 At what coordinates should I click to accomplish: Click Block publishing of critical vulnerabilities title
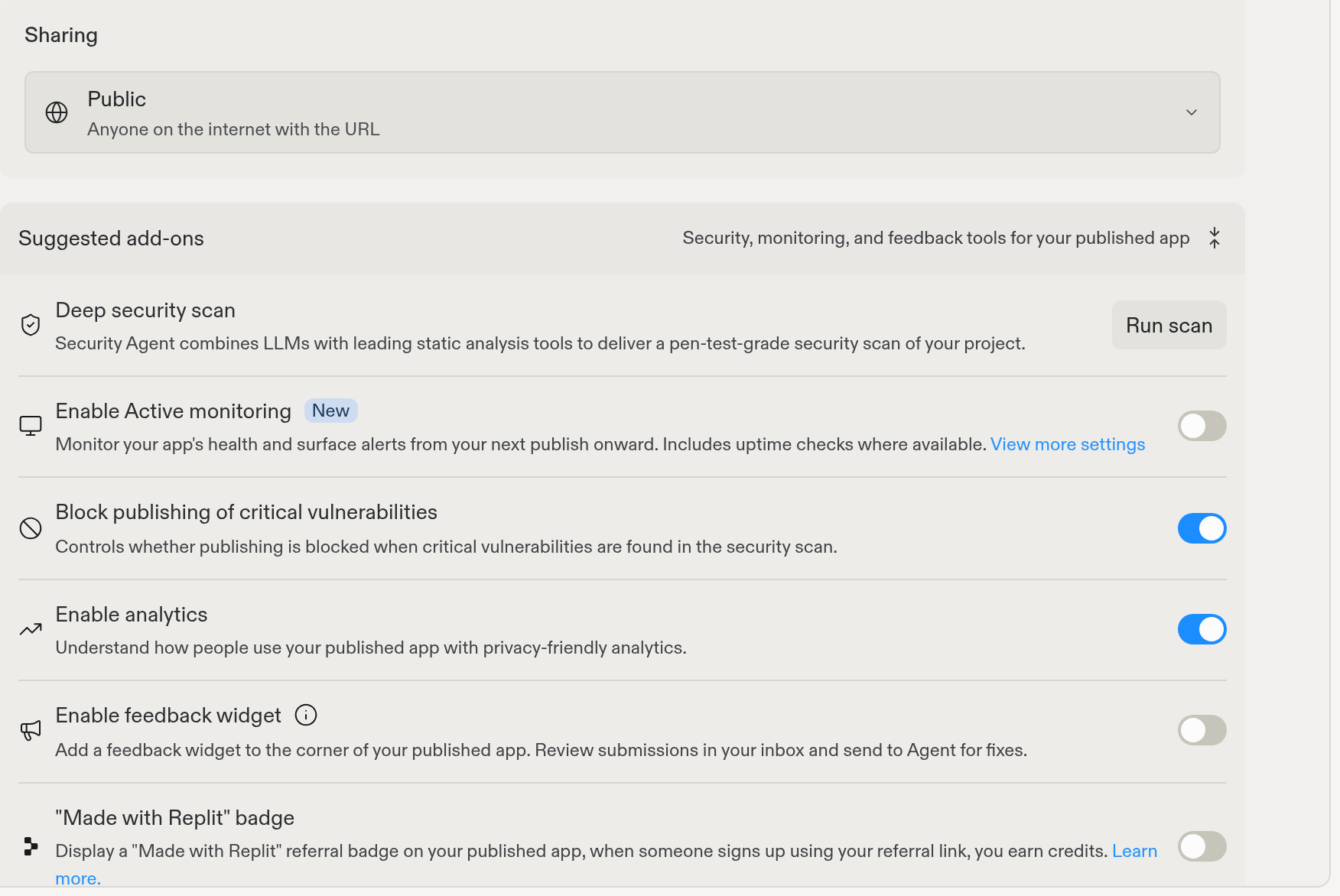[246, 512]
